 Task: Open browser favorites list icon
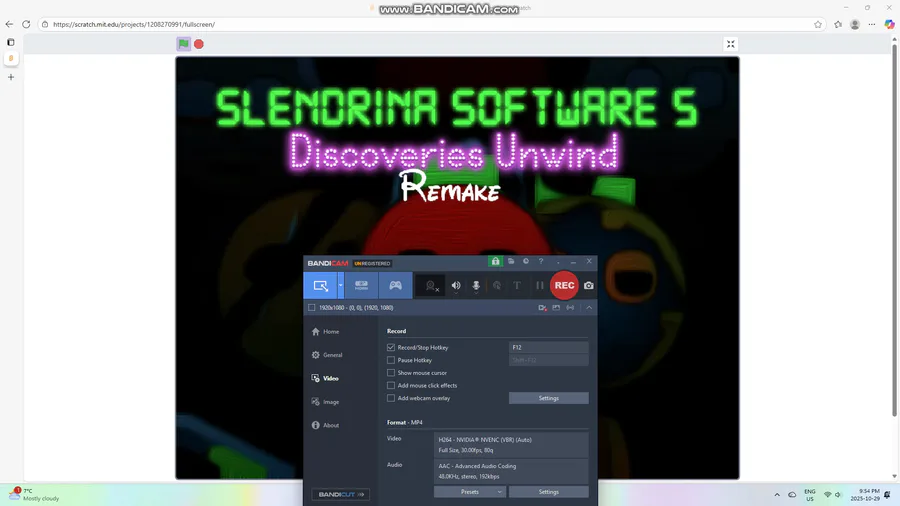pyautogui.click(x=838, y=24)
